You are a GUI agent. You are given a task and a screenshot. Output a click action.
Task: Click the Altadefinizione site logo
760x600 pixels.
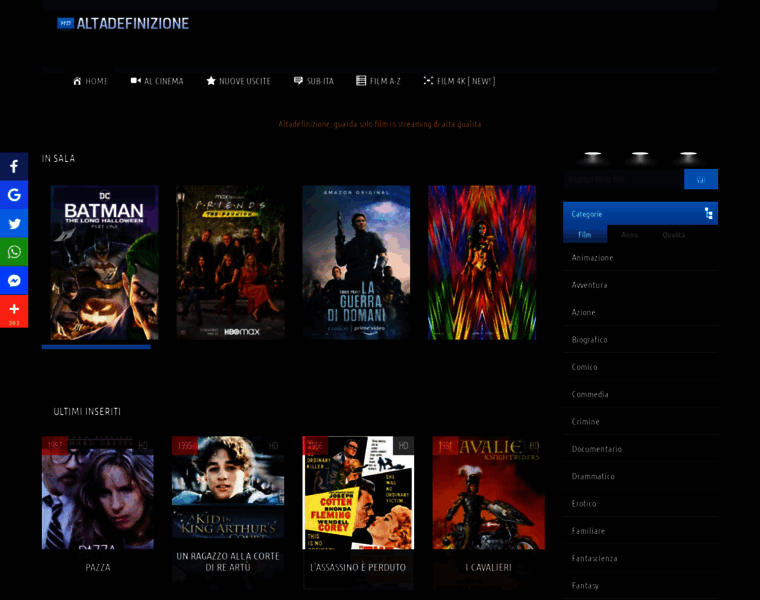123,23
